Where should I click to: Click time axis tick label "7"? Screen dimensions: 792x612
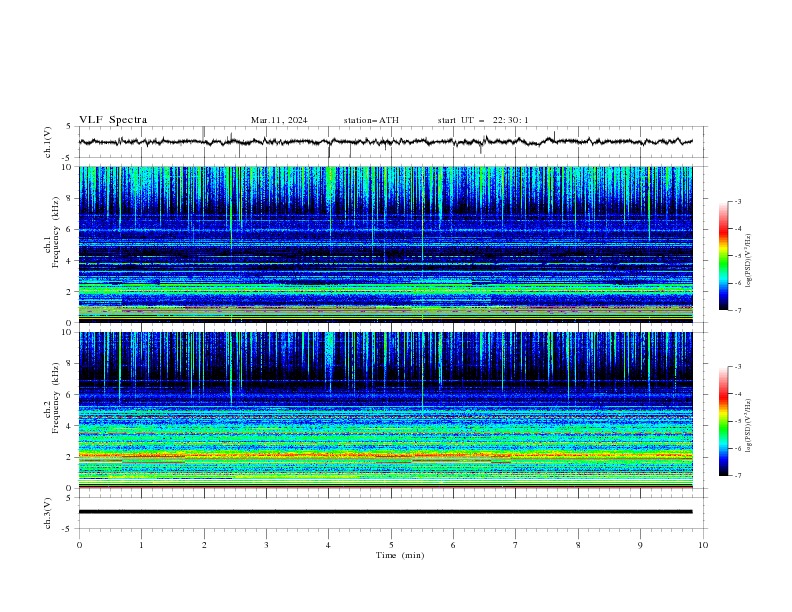516,545
